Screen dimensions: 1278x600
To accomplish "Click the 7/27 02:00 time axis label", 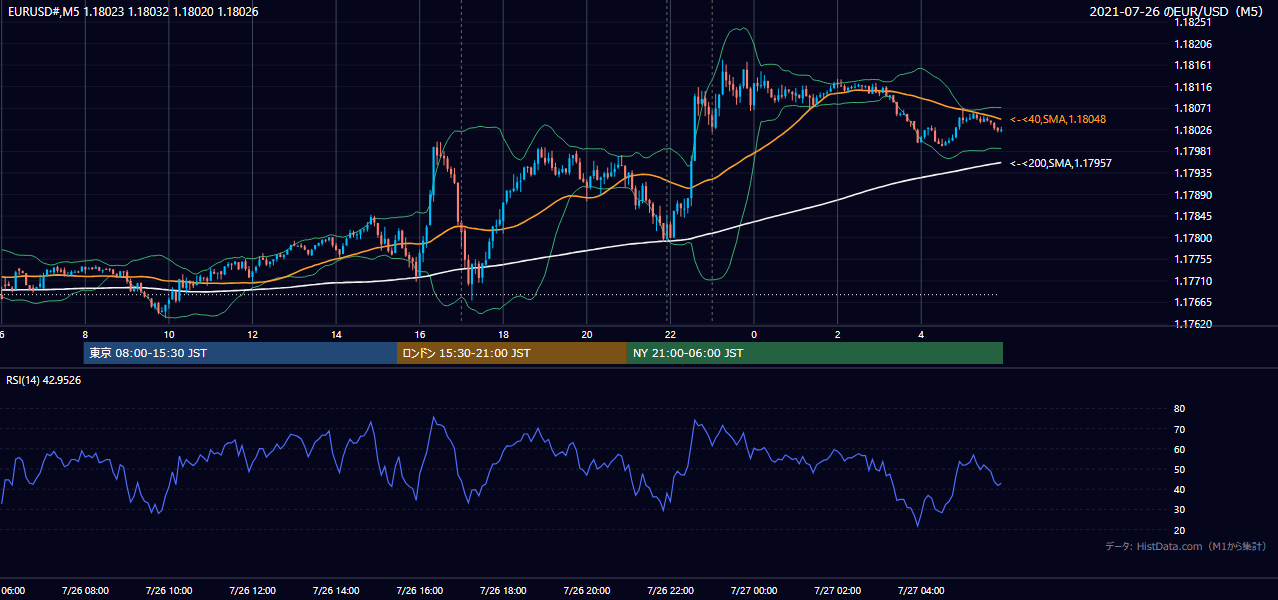I will 837,590.
